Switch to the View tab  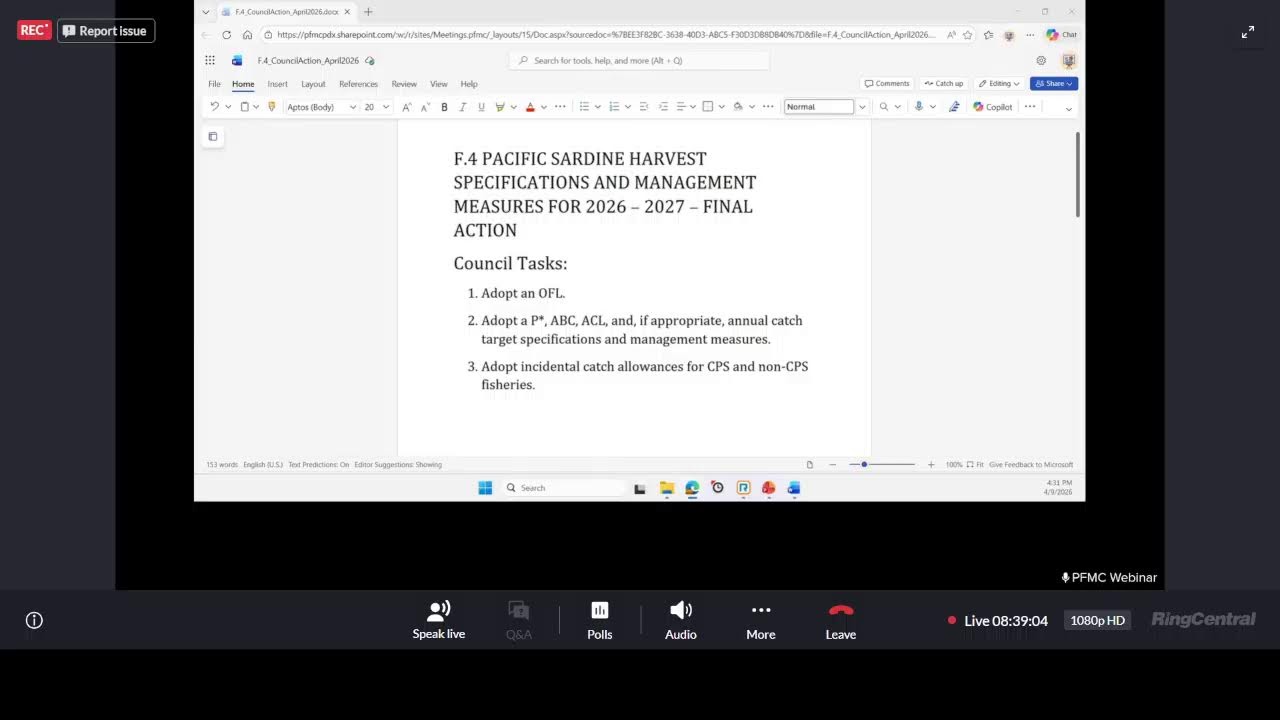[439, 84]
